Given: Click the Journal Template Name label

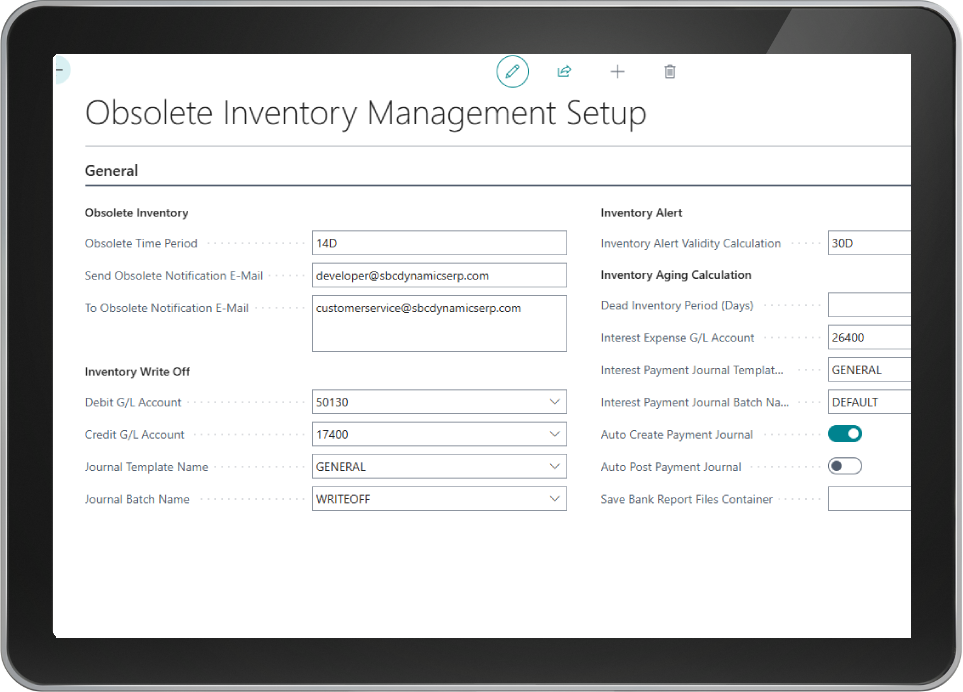Looking at the screenshot, I should [146, 467].
